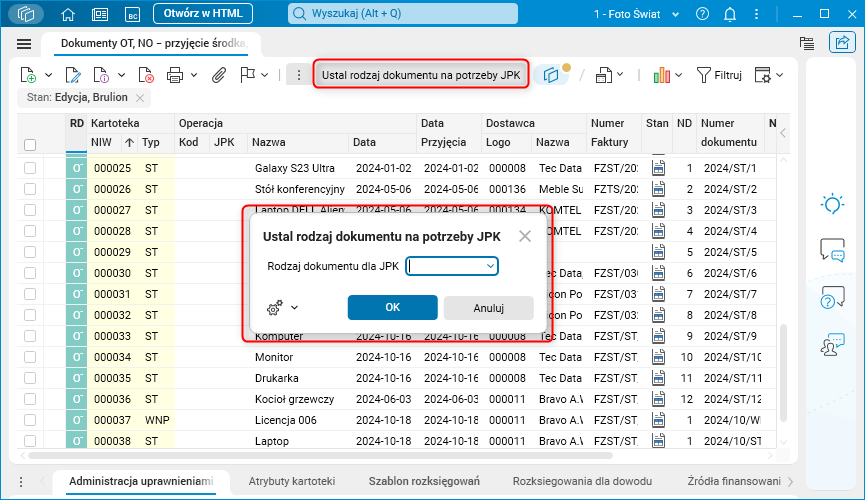Click the lightbulb tips icon in the sidebar
865x500 pixels.
coord(832,205)
